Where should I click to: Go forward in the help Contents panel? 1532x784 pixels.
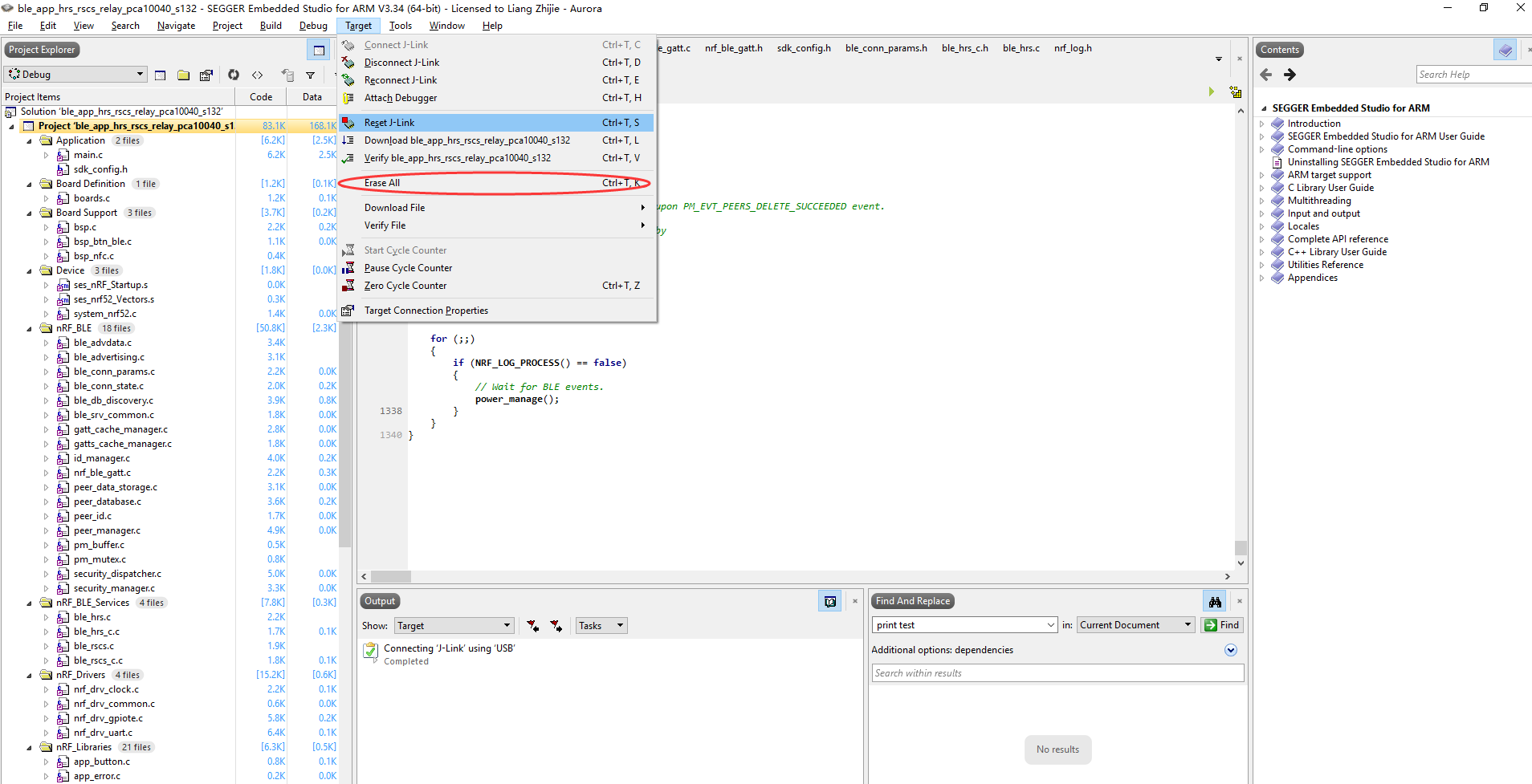pyautogui.click(x=1290, y=75)
